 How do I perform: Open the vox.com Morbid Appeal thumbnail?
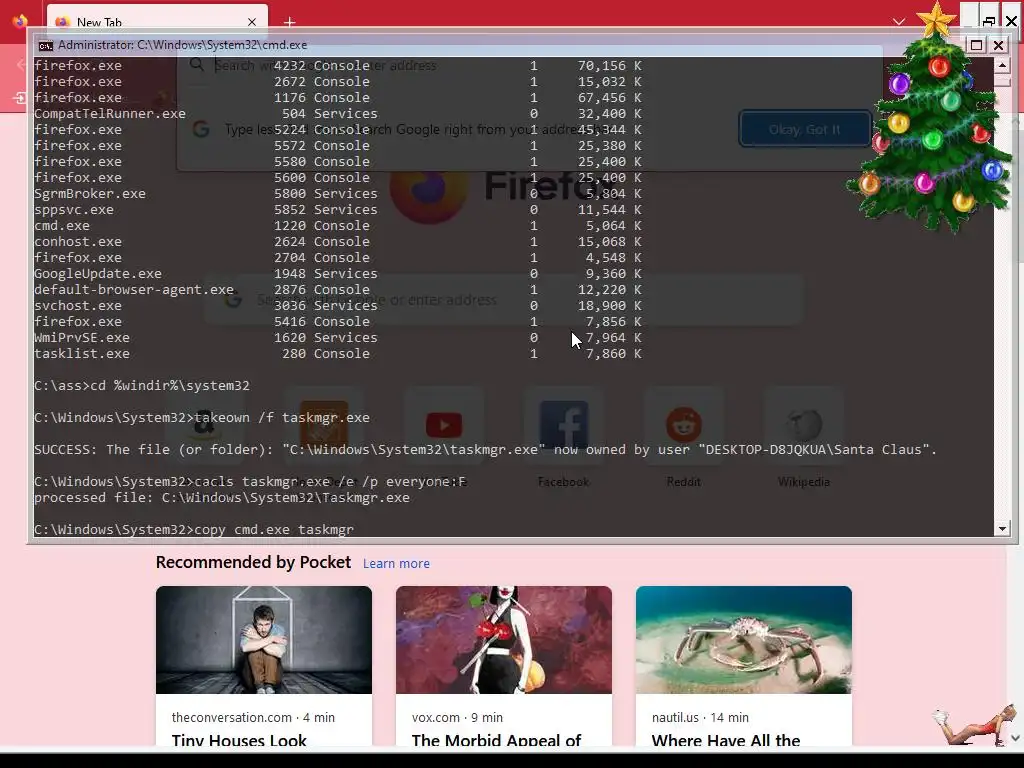(504, 640)
